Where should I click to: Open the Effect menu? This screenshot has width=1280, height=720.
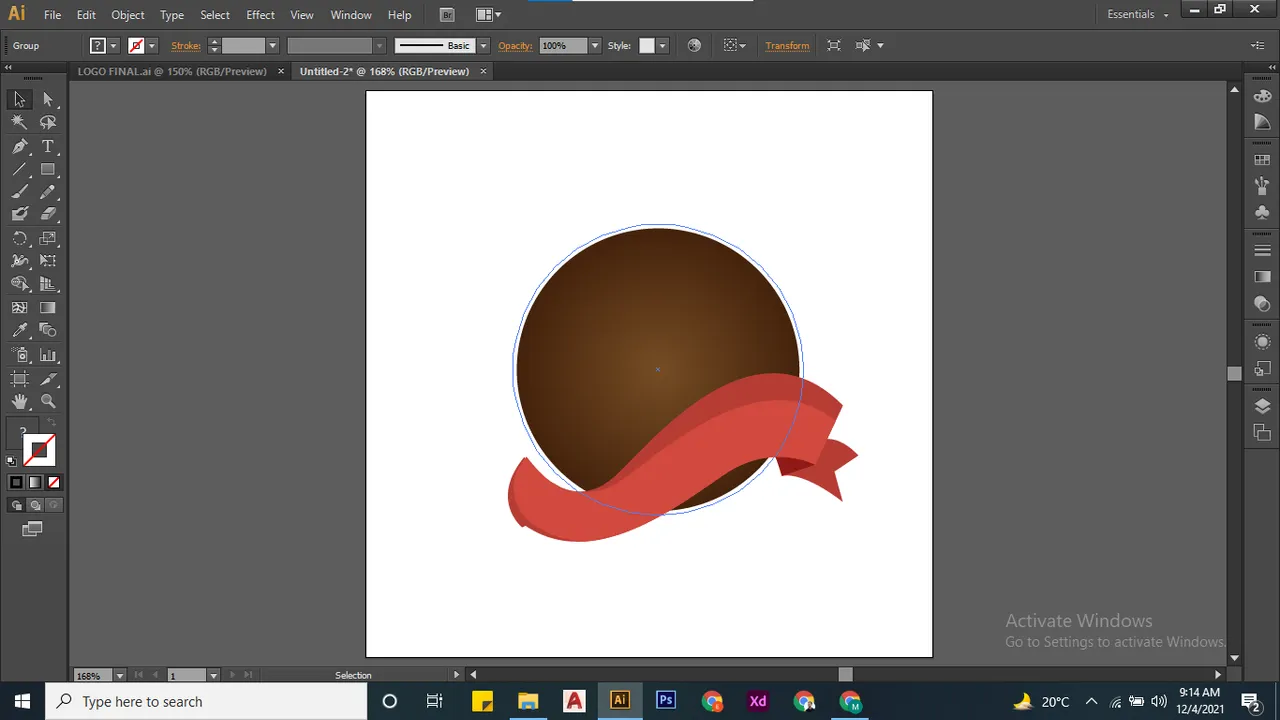pyautogui.click(x=260, y=15)
